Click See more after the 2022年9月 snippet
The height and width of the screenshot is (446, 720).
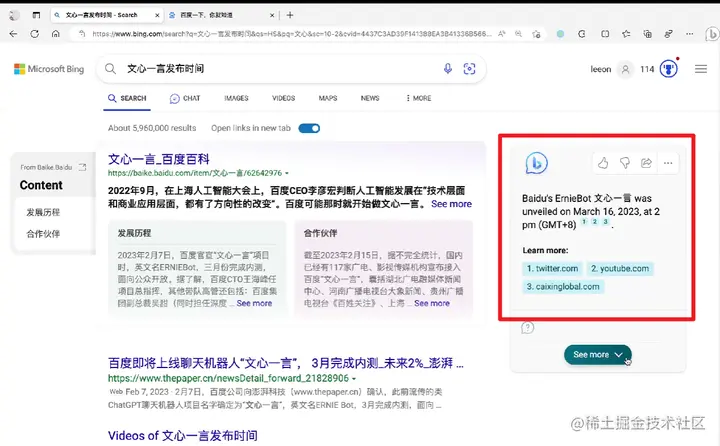click(x=451, y=204)
